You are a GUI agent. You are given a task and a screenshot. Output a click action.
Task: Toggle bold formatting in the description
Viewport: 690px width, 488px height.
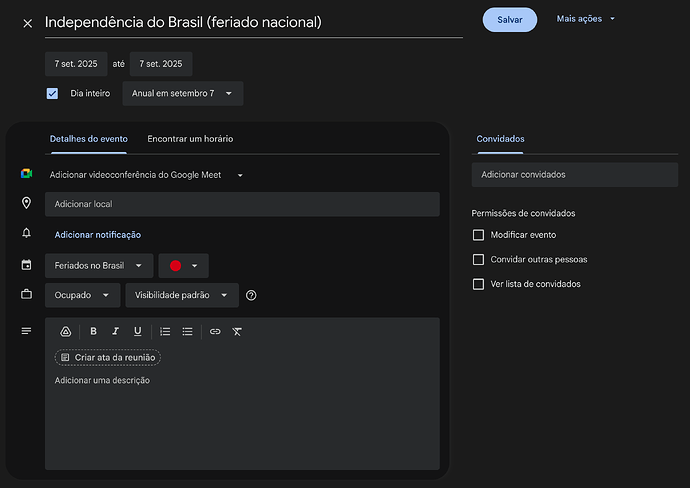pos(93,331)
